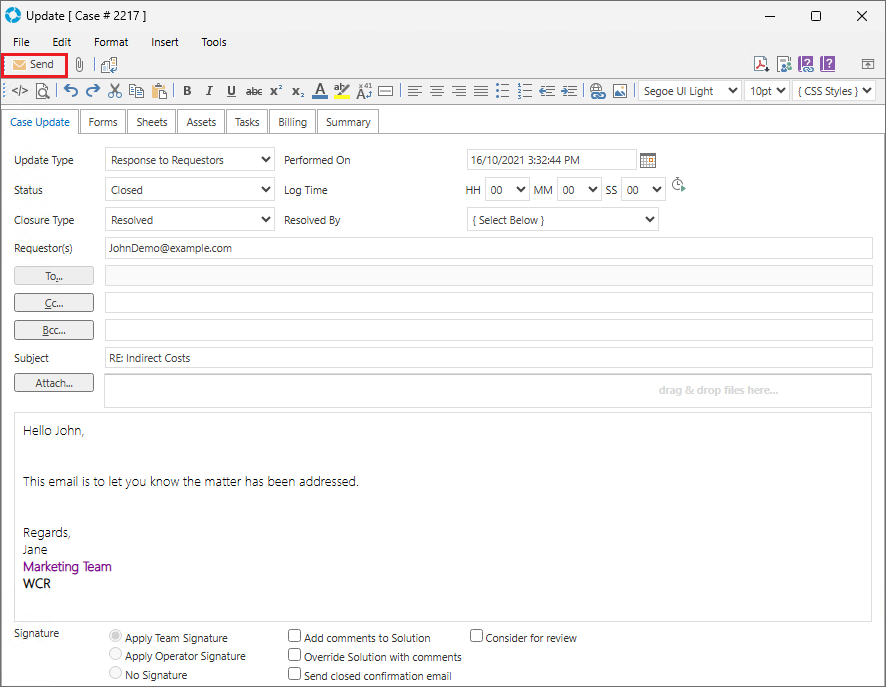Screen dimensions: 886x687
Task: Open the File menu
Action: [21, 42]
